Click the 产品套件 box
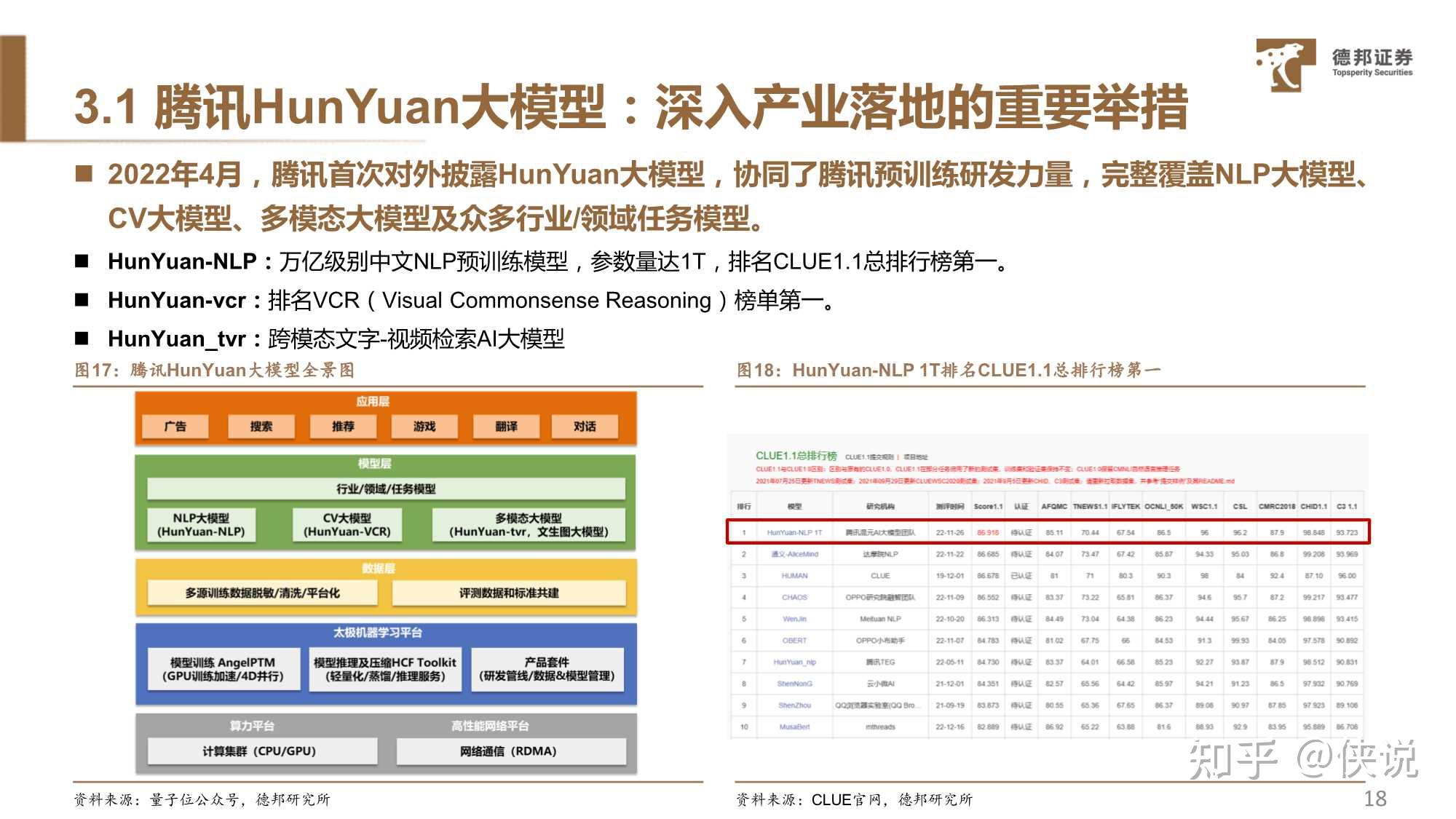Screen dimensions: 1456x819 coord(547,669)
